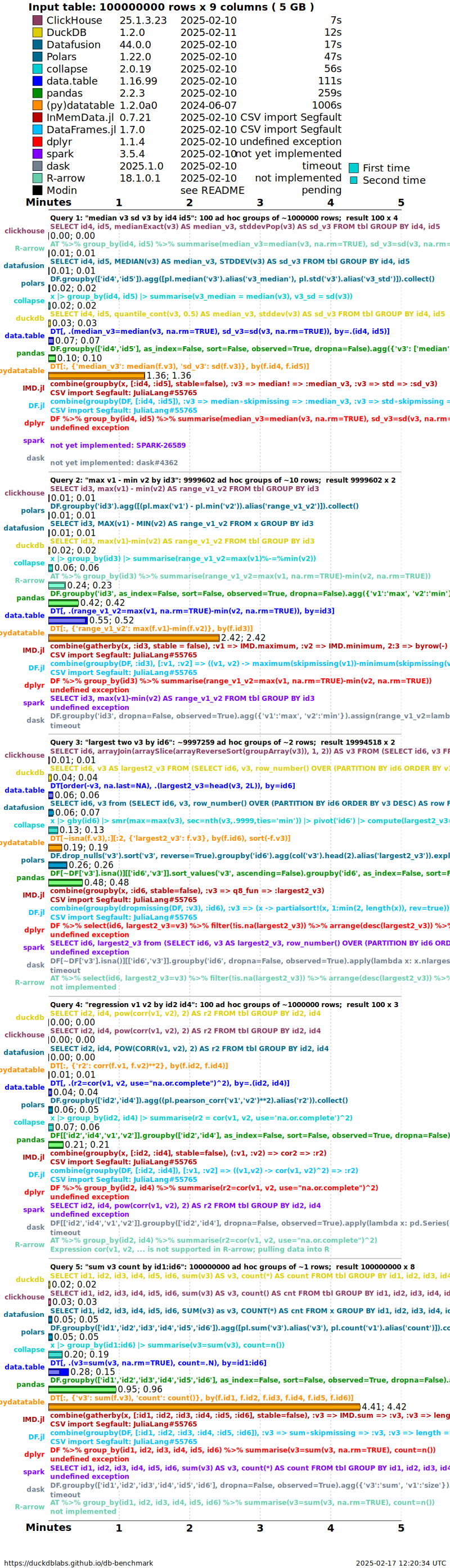450x1568 pixels.
Task: Click ClickHouse version "25.1.3.23"
Action: click(143, 20)
